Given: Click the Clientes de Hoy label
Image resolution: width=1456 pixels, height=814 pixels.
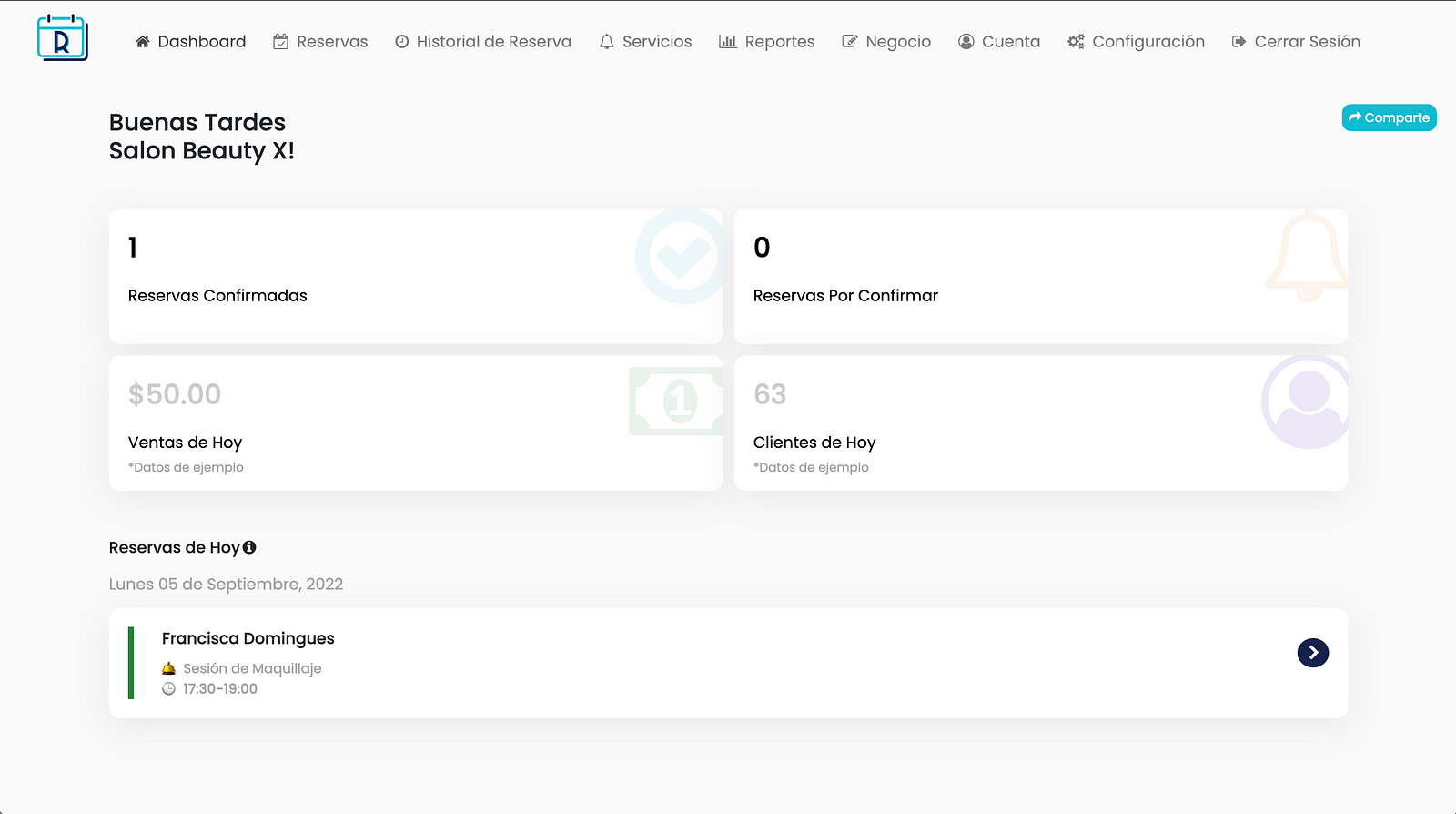Looking at the screenshot, I should coord(814,443).
